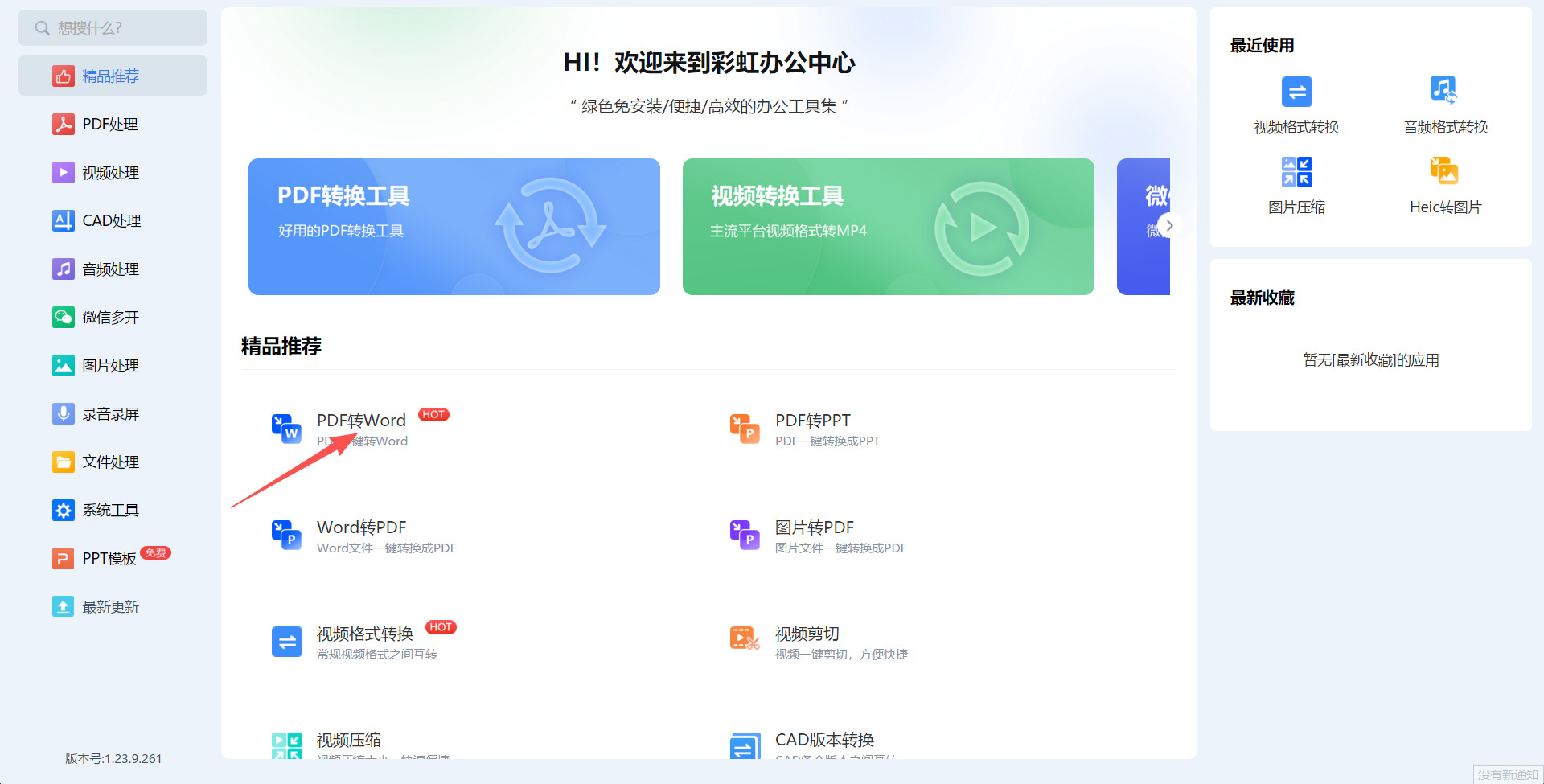Open the PDF处理 sidebar icon
This screenshot has height=784, width=1544.
(x=64, y=124)
